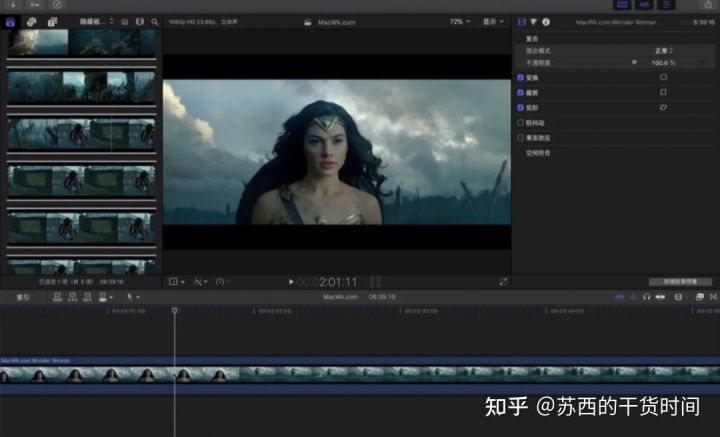The height and width of the screenshot is (437, 720).
Task: Click the opacity 100.0 % value field
Action: (x=664, y=63)
